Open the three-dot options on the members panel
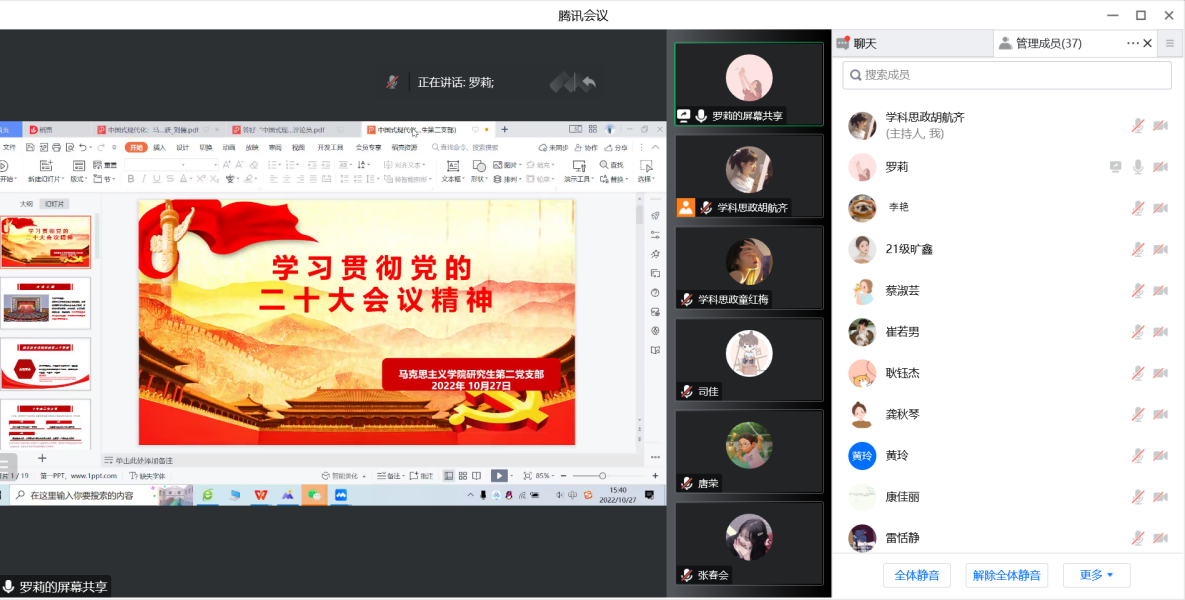 coord(1132,44)
